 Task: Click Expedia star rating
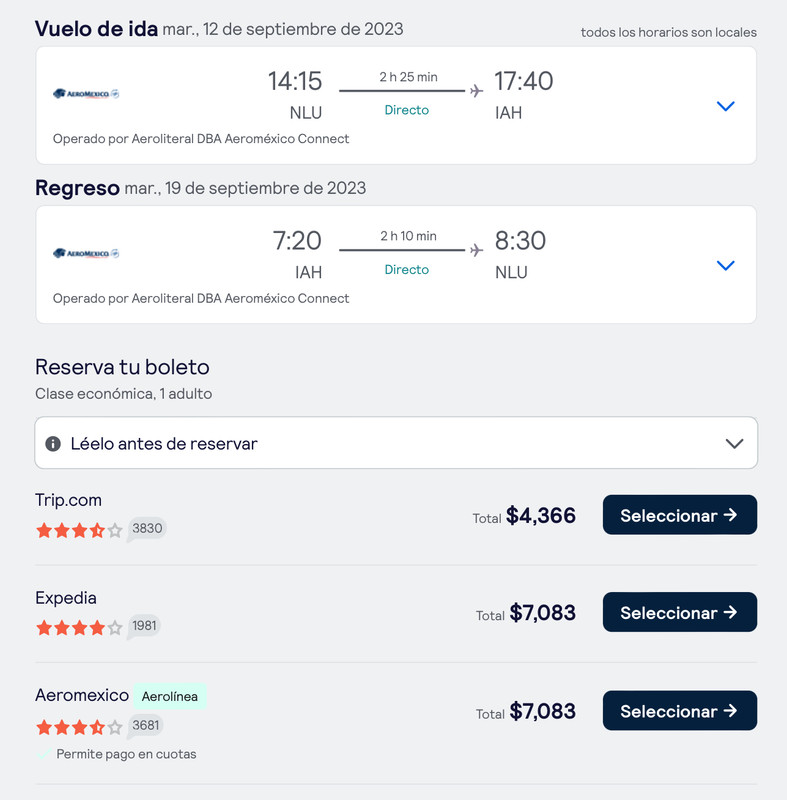pyautogui.click(x=79, y=628)
